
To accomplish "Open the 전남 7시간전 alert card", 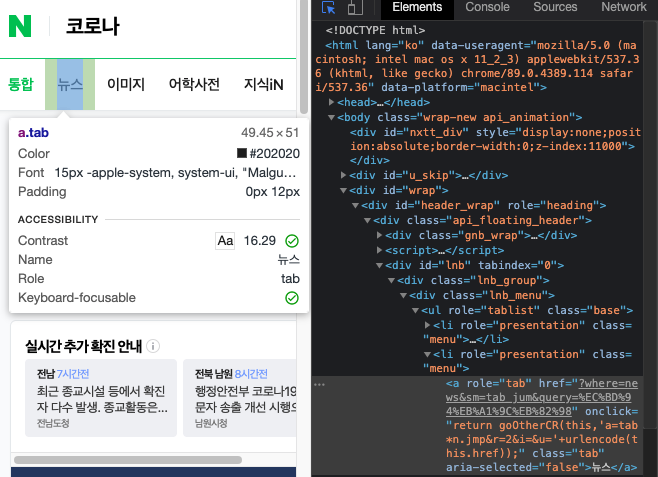I will point(101,398).
